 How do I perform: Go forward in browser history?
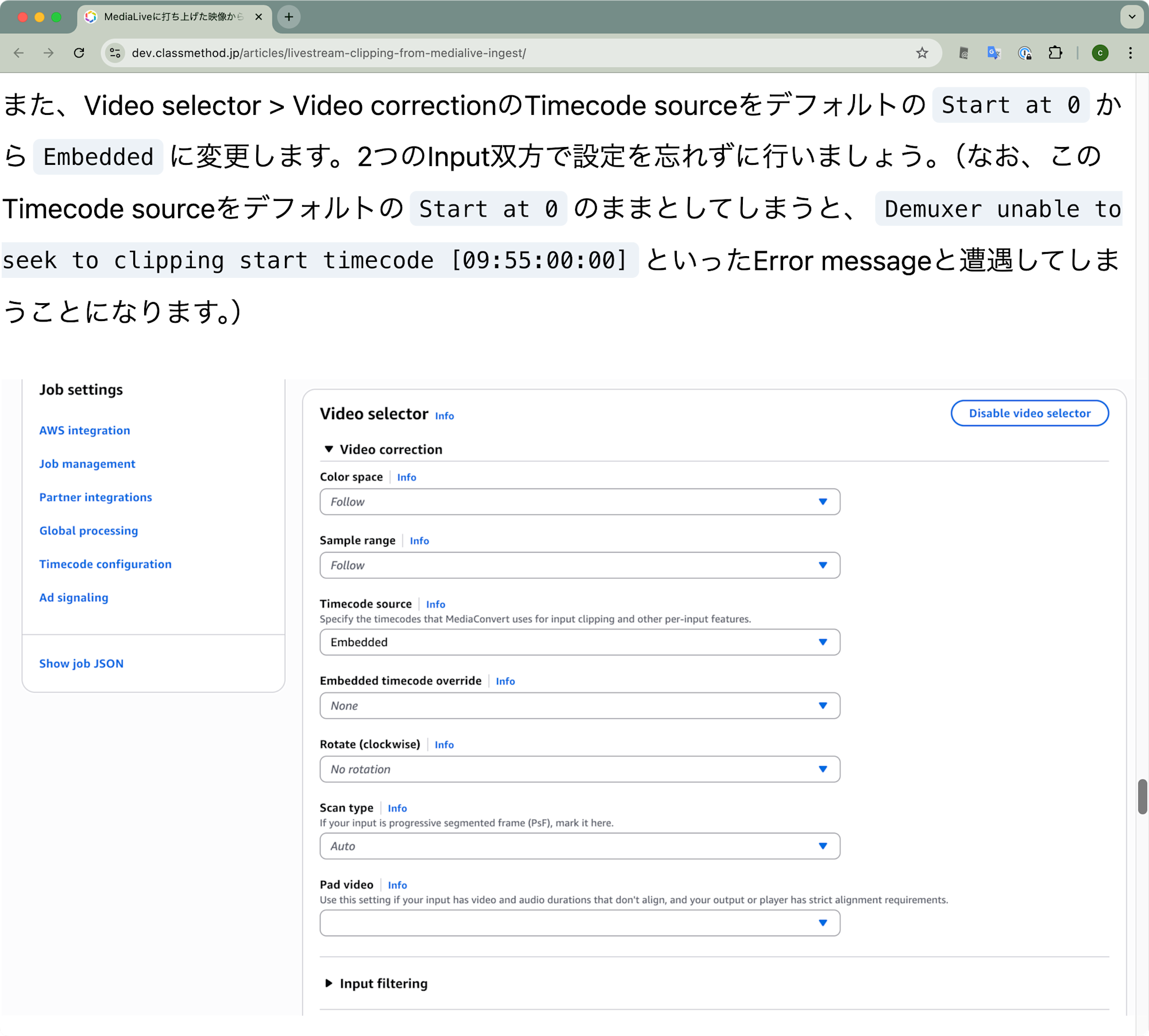point(49,53)
